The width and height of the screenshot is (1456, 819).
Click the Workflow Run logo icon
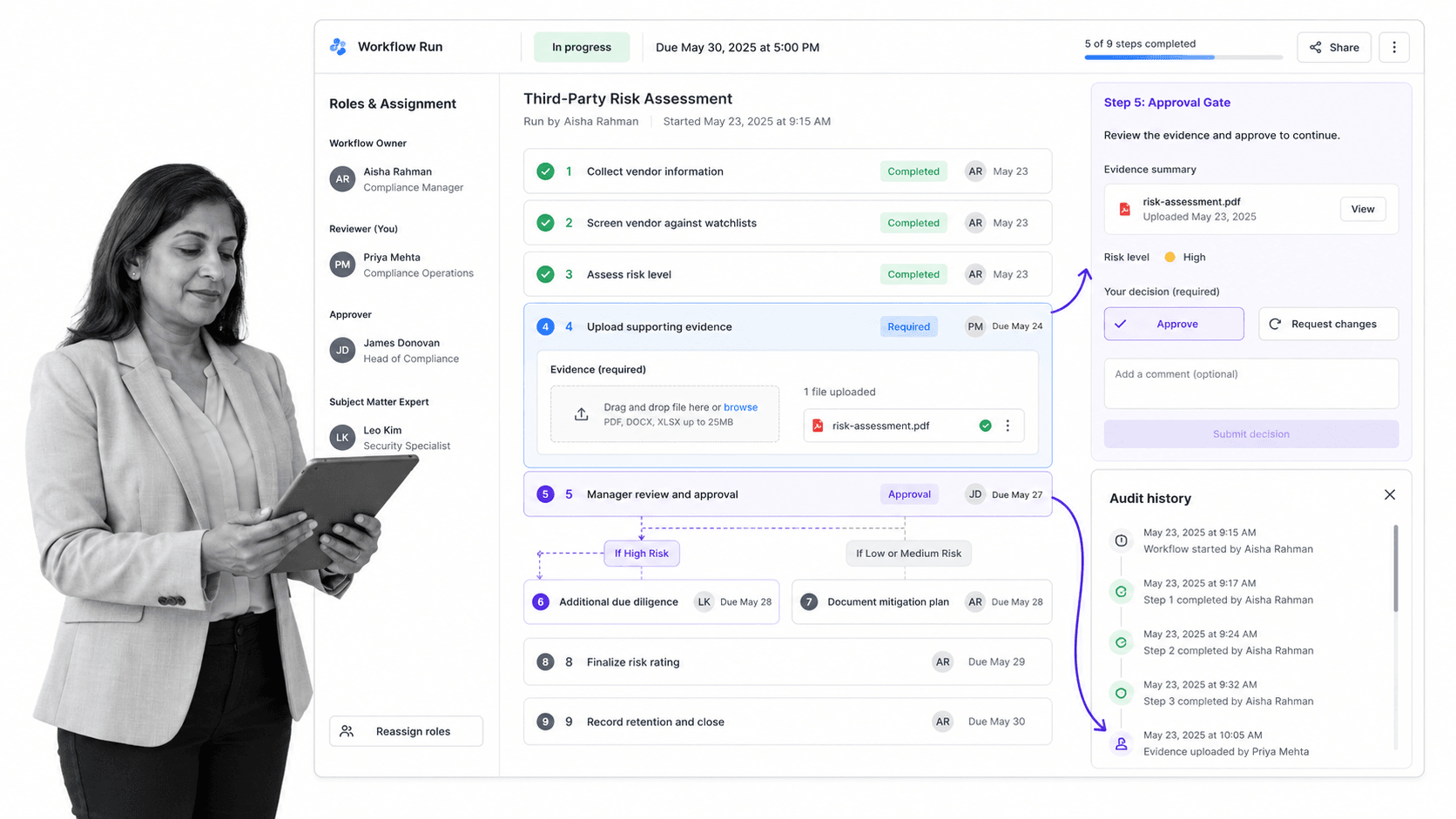[338, 47]
